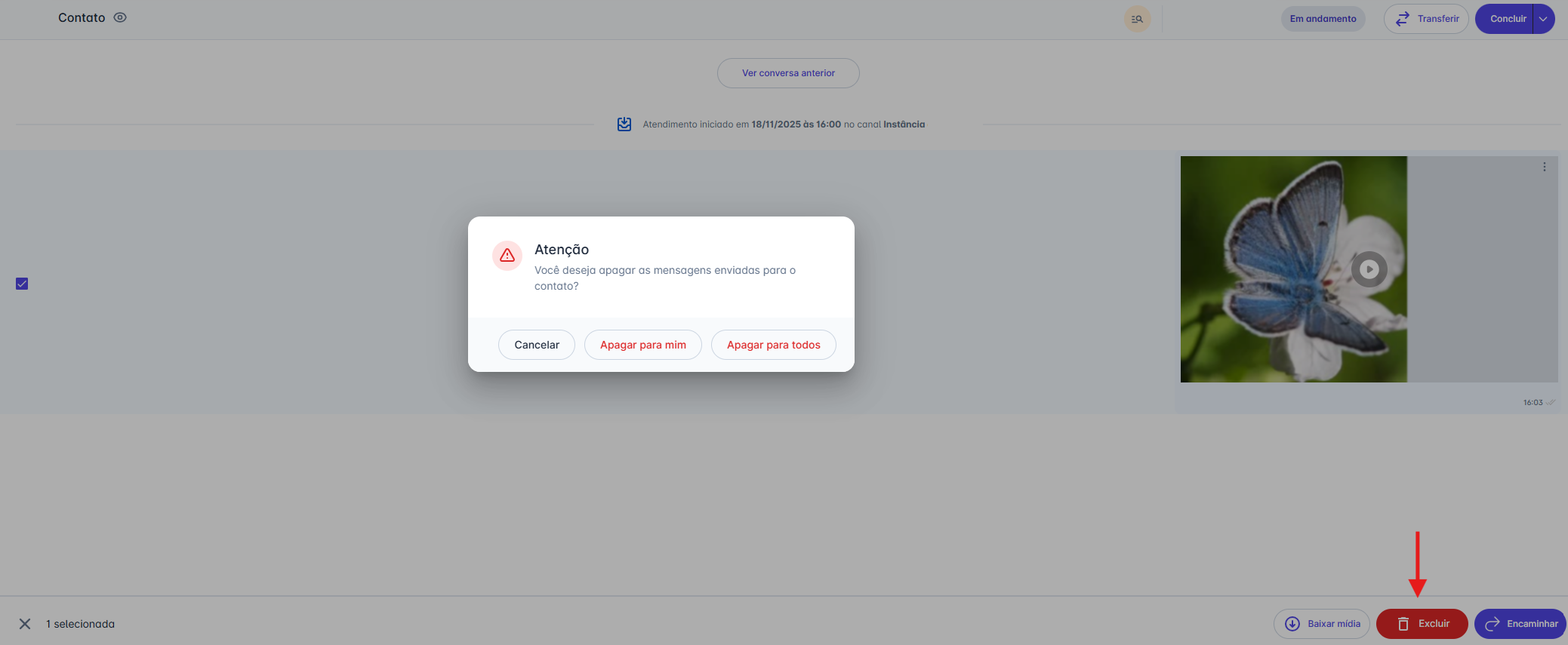Click the Baixar mídia download button
Image resolution: width=1568 pixels, height=645 pixels.
coord(1322,624)
